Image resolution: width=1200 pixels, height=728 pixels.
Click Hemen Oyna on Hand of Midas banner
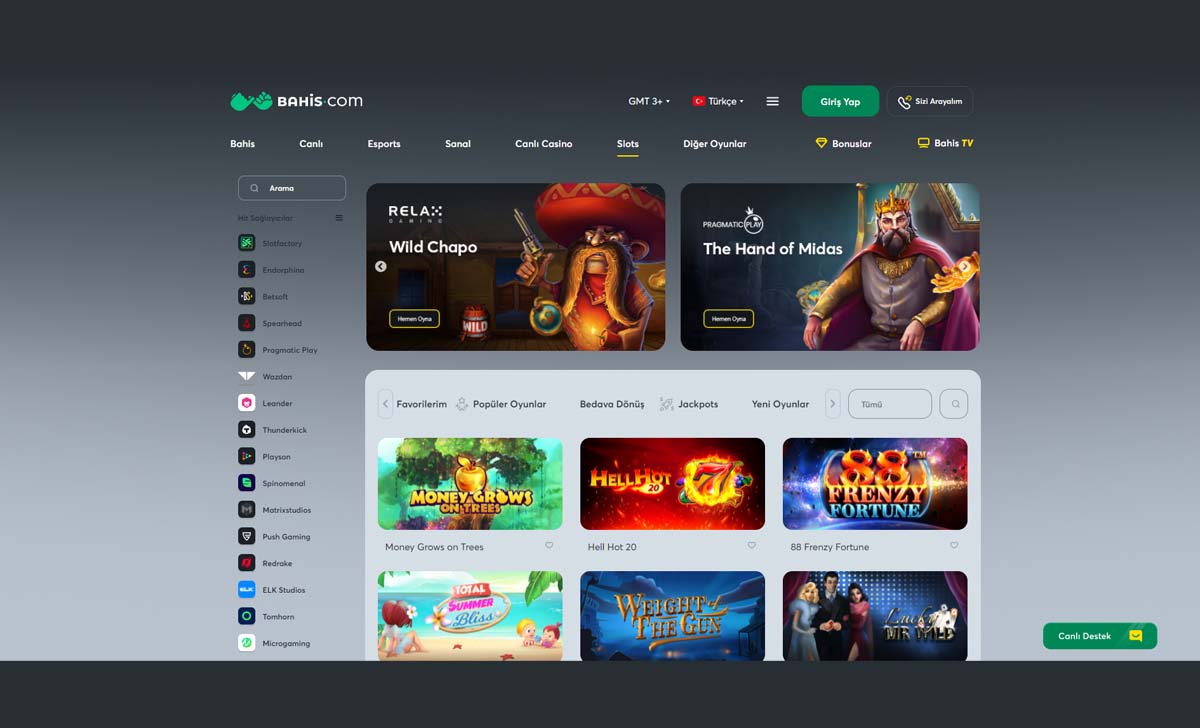click(728, 319)
